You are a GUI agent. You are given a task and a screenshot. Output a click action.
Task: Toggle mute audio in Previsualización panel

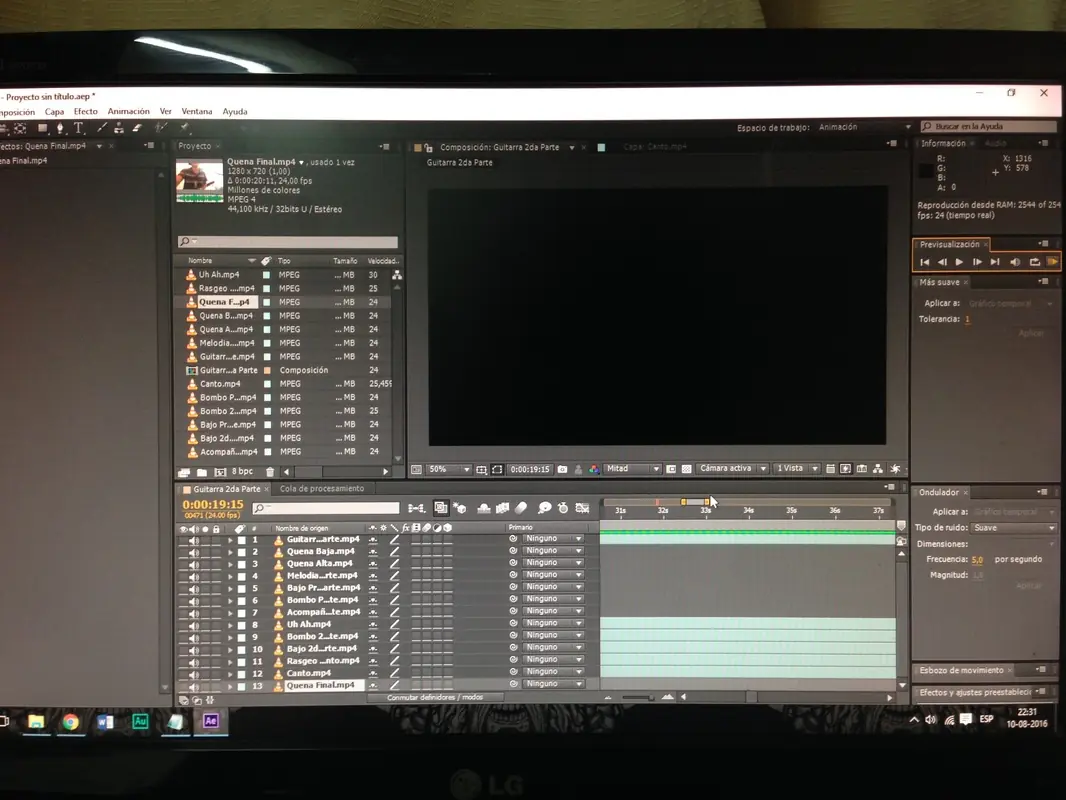click(1015, 262)
